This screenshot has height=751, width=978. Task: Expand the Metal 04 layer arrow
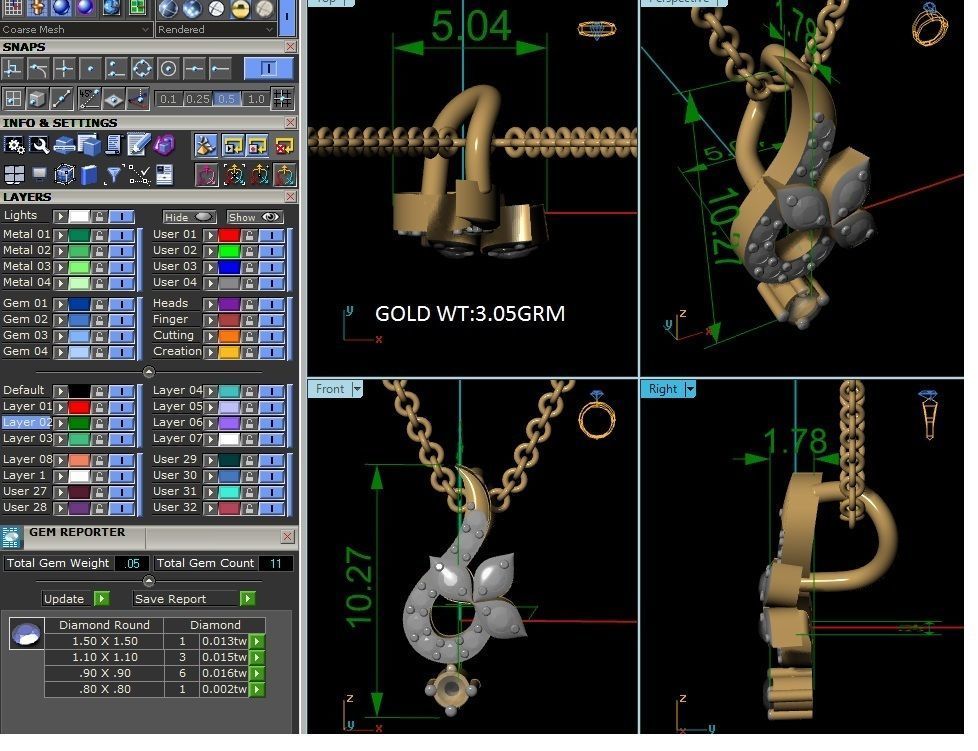click(60, 284)
